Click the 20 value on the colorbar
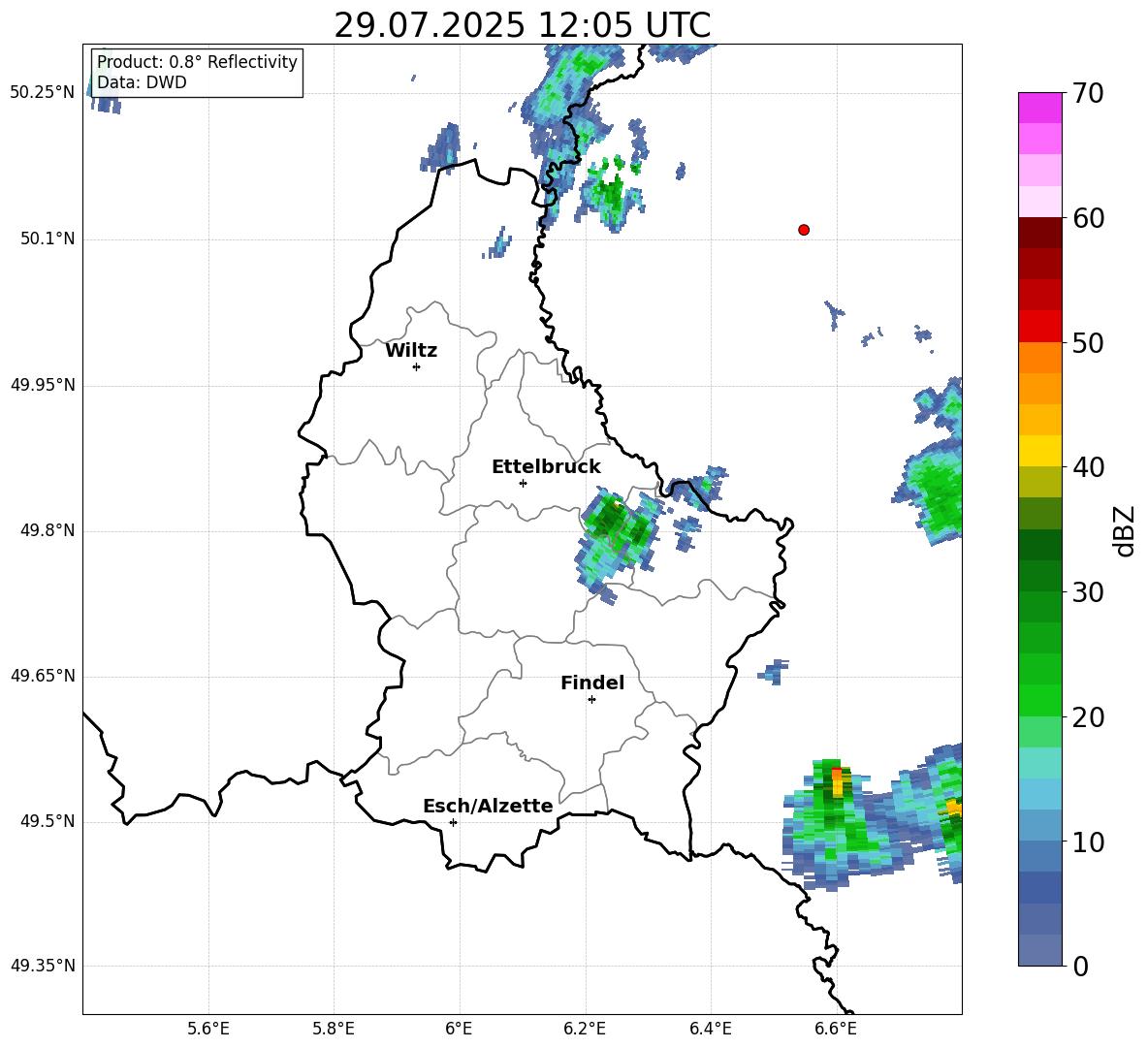The height and width of the screenshot is (1048, 1148). 1087,716
